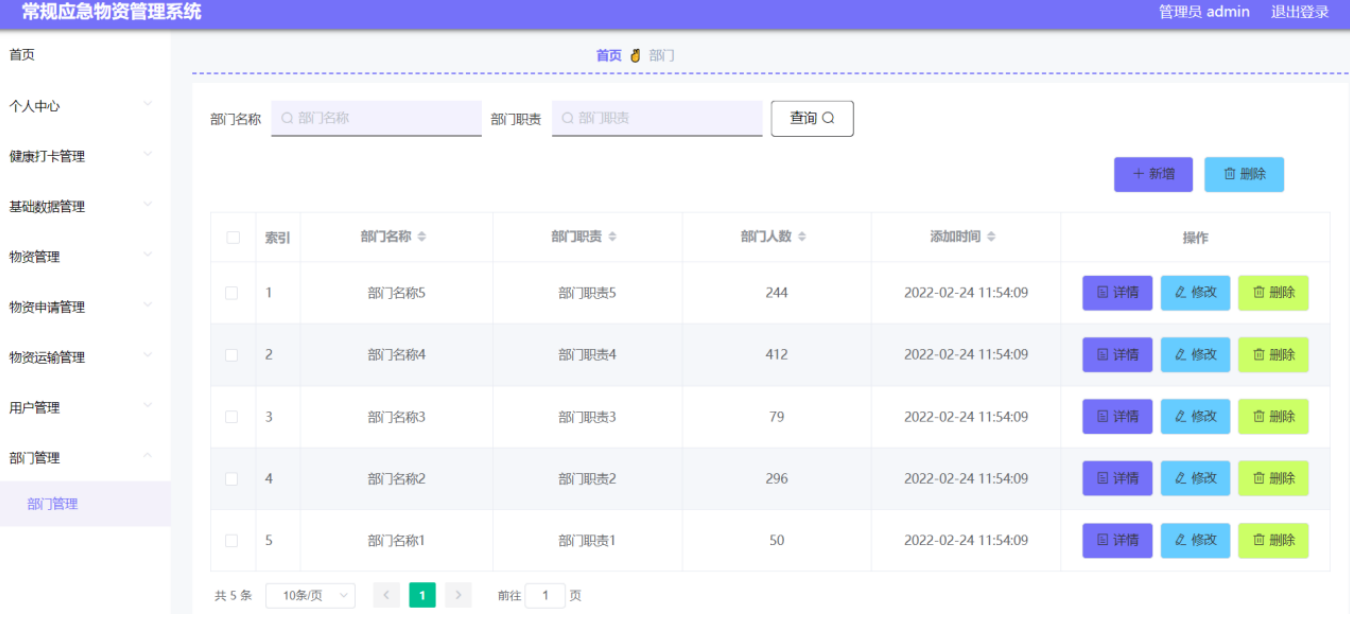Click 删除 for 部门名称1

(1273, 541)
